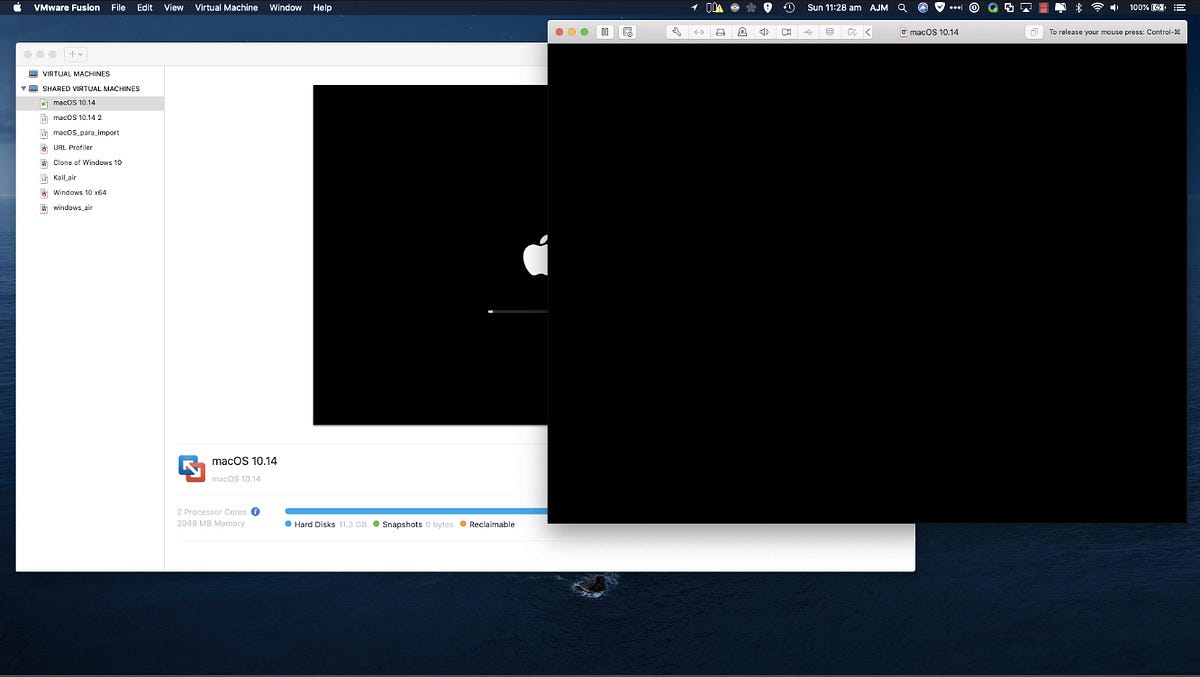Click the network adapter arrows icon
Image resolution: width=1200 pixels, height=677 pixels.
tap(699, 32)
